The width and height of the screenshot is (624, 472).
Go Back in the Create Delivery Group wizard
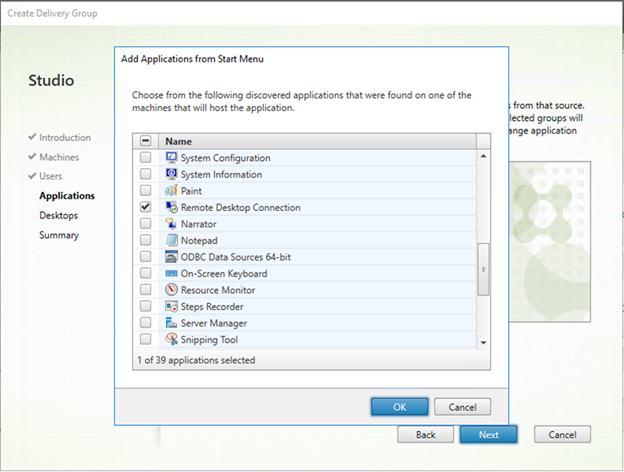click(425, 435)
